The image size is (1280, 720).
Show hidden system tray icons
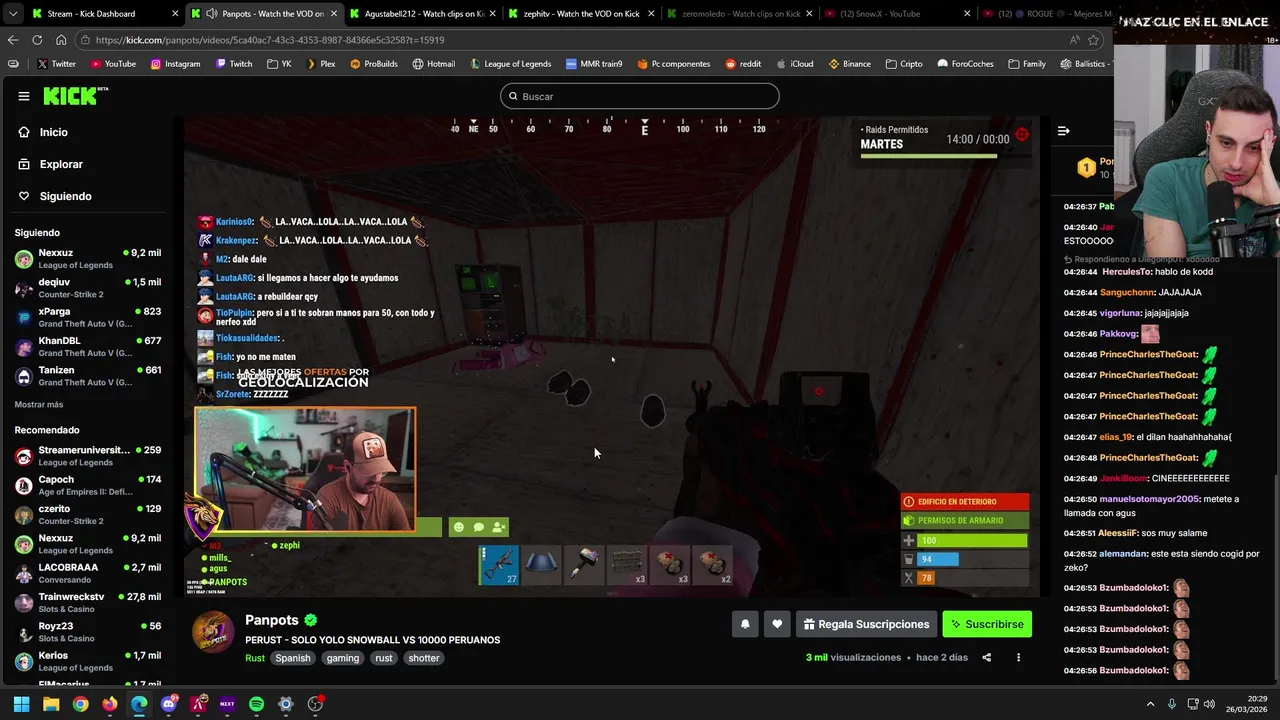click(1150, 704)
